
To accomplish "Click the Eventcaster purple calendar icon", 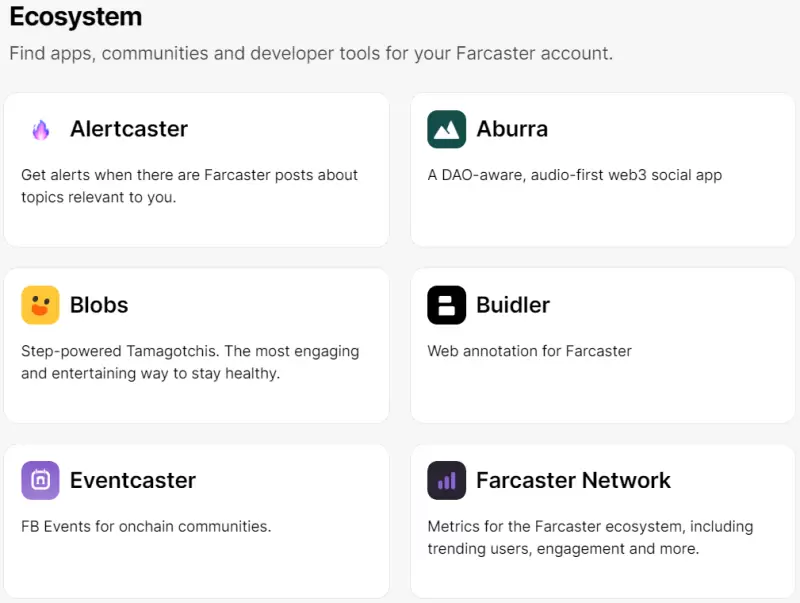I will point(40,480).
